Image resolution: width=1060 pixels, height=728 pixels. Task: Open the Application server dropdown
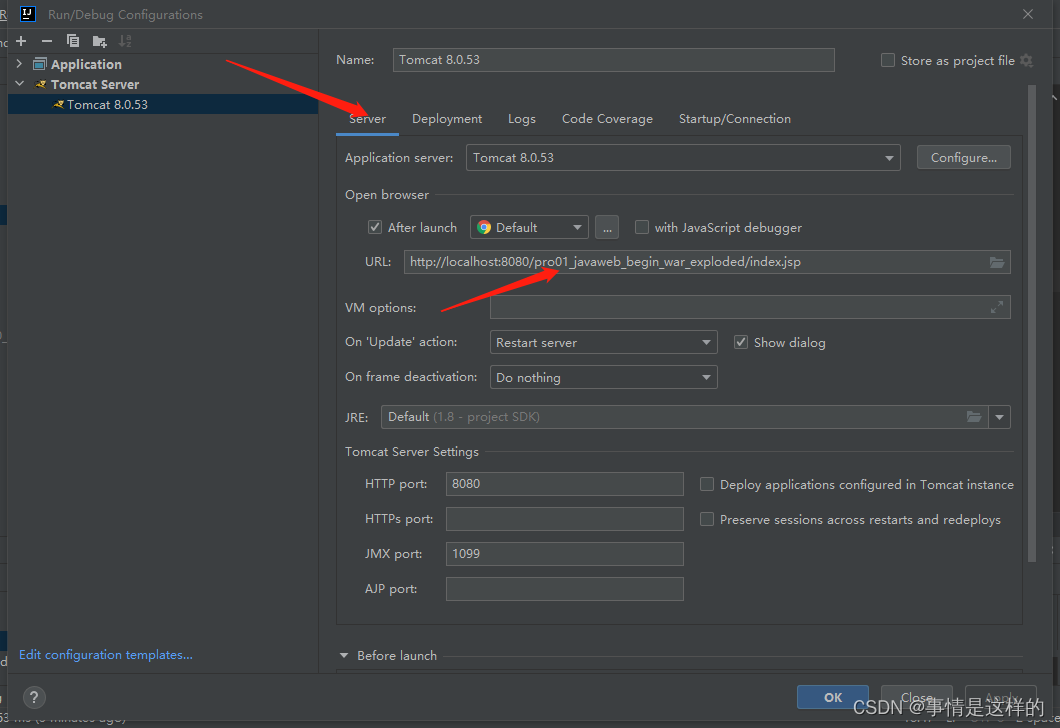(x=683, y=157)
